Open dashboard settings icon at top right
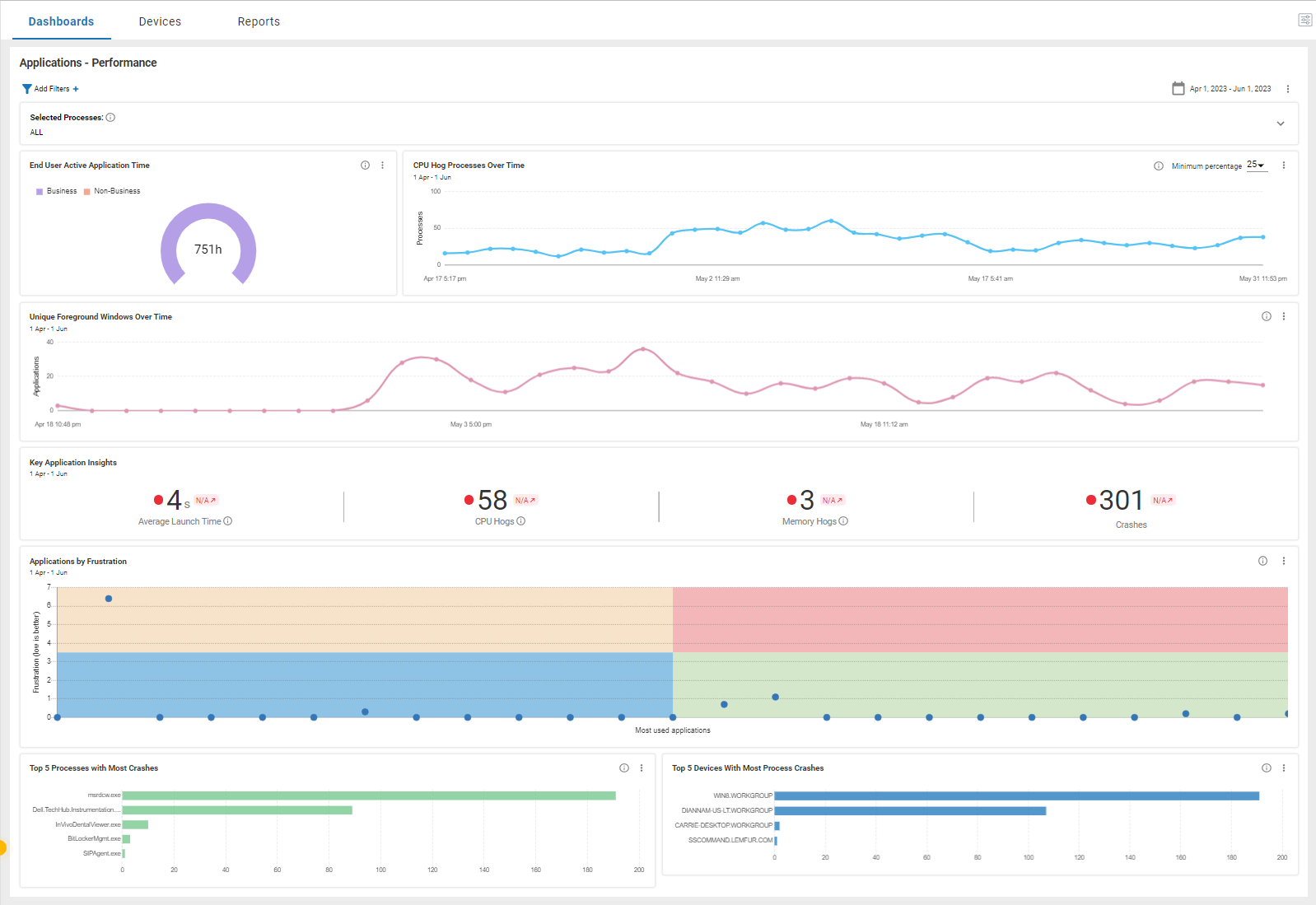The height and width of the screenshot is (905, 1316). pos(1304,21)
